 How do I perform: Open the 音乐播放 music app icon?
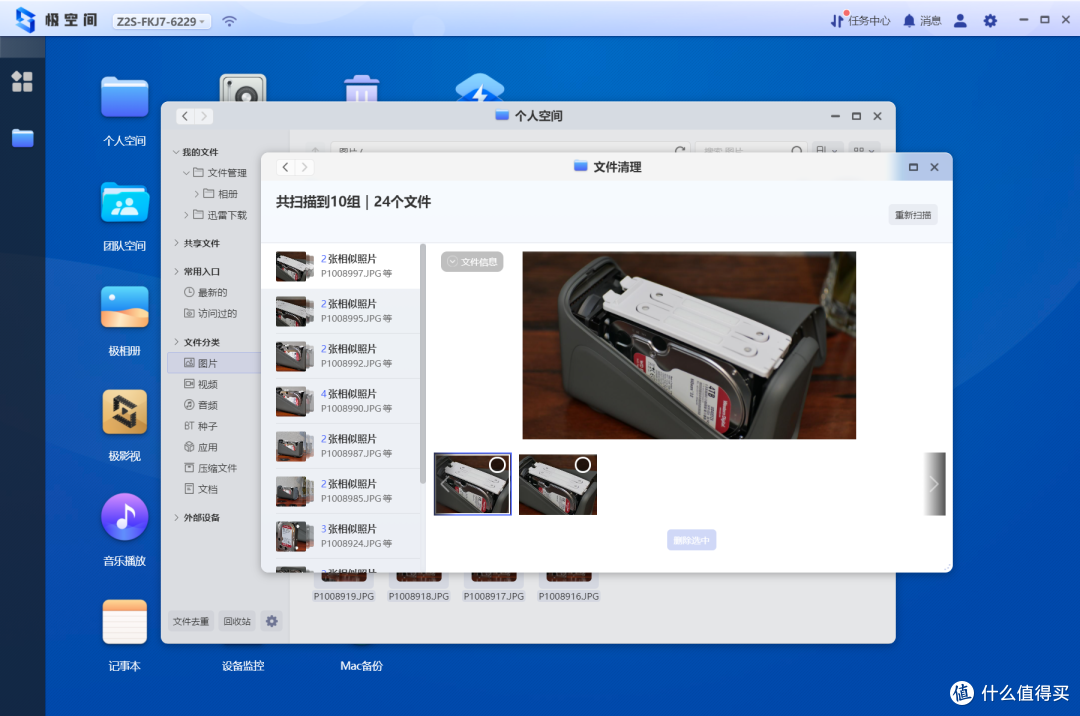coord(125,517)
